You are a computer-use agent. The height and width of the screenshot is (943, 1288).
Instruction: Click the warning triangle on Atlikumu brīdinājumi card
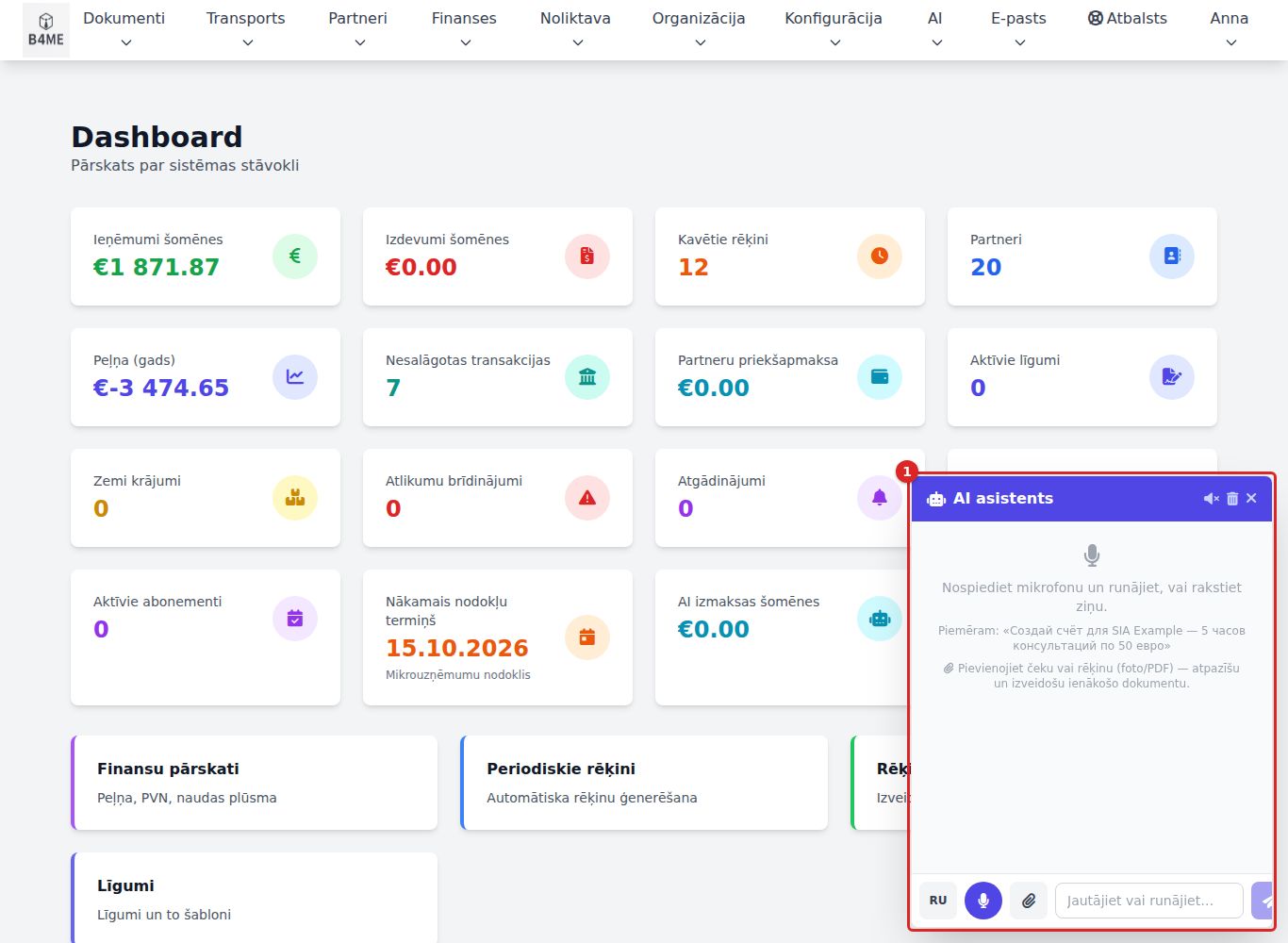coord(587,497)
